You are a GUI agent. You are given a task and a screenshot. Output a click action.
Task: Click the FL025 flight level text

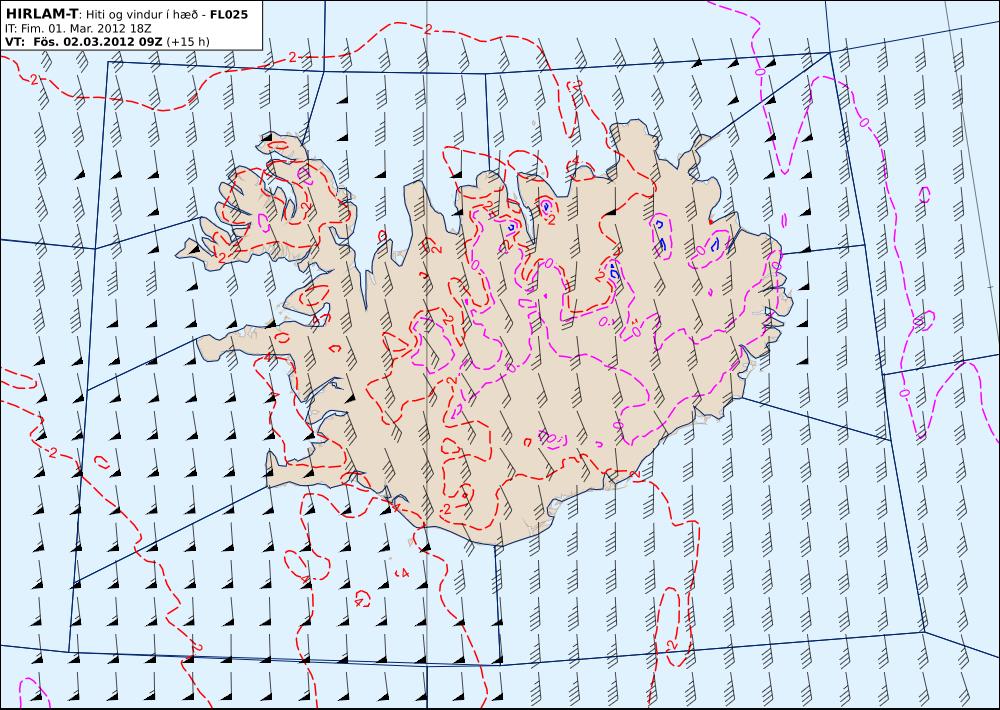click(228, 14)
